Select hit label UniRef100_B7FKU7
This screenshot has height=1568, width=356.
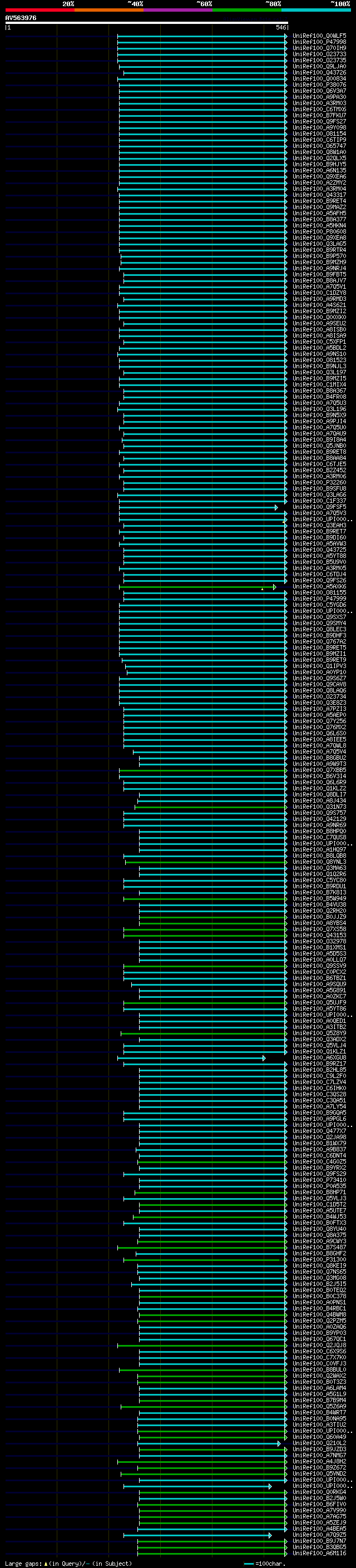tap(319, 115)
